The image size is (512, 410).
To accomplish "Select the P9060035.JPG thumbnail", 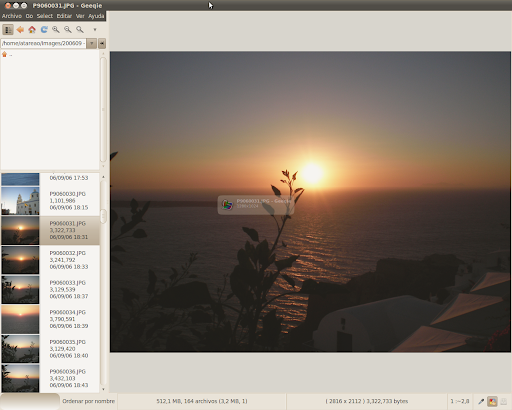I will 20,349.
